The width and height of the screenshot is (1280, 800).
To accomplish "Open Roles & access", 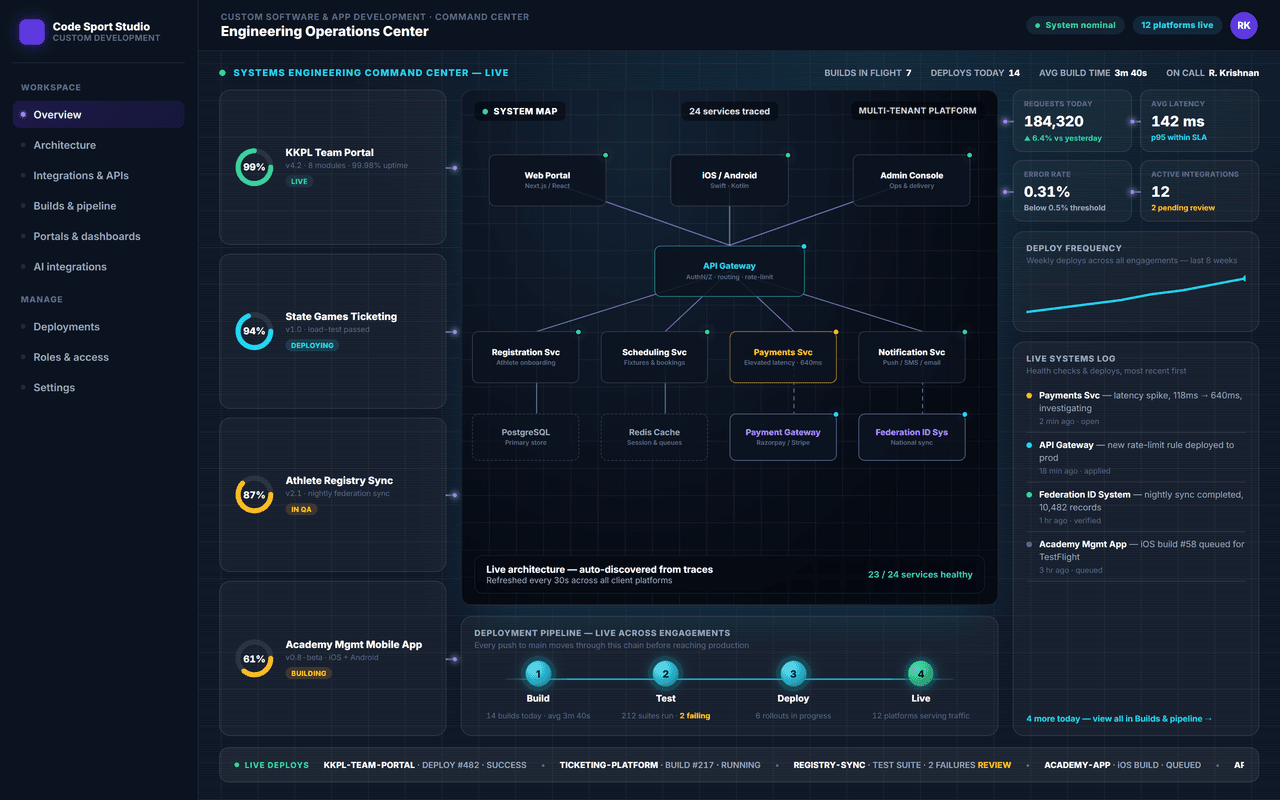I will 99,357.
